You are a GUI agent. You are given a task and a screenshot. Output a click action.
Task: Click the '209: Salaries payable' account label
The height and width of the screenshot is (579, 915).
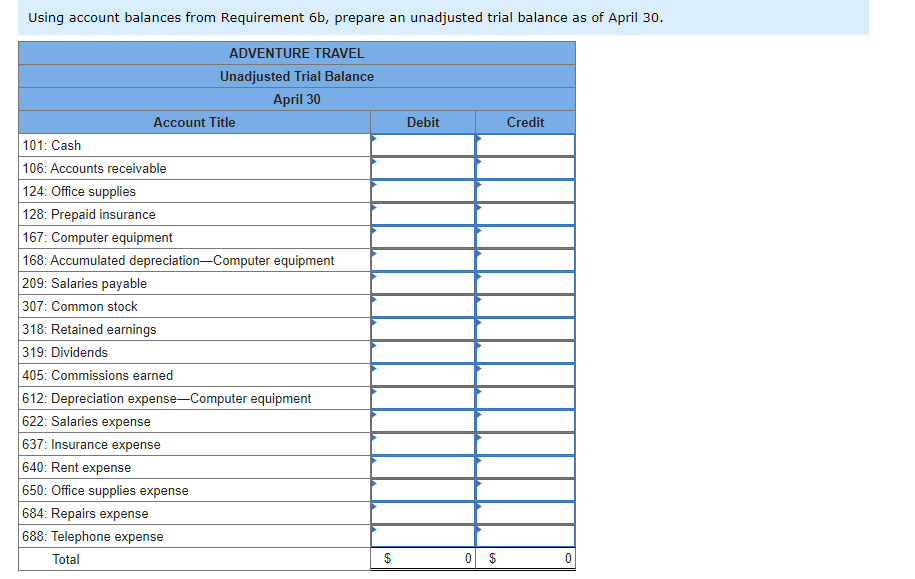pyautogui.click(x=85, y=284)
